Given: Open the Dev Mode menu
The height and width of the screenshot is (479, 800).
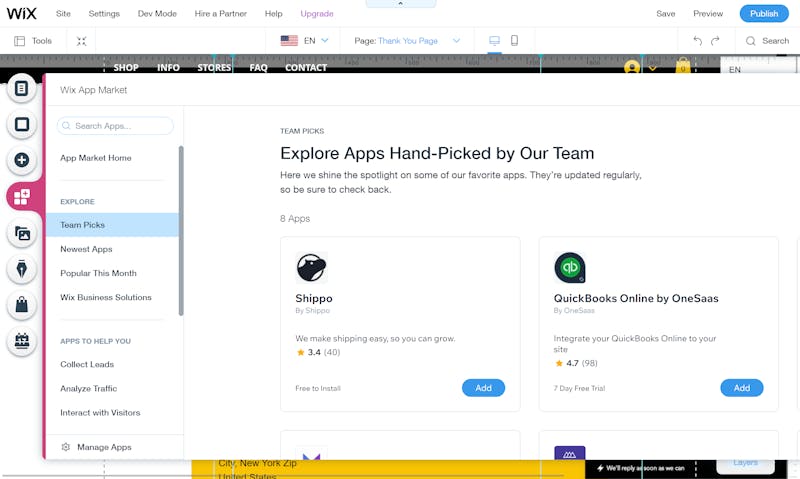Looking at the screenshot, I should coord(157,13).
